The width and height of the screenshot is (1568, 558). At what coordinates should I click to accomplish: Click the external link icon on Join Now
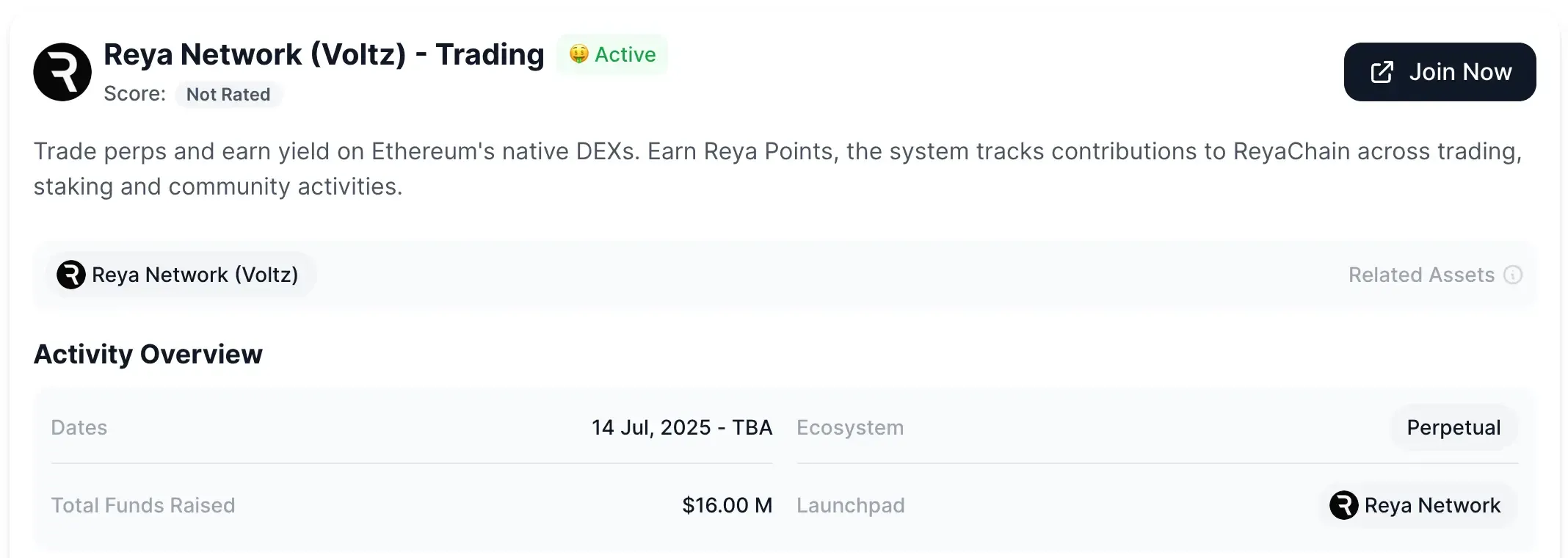(x=1383, y=71)
